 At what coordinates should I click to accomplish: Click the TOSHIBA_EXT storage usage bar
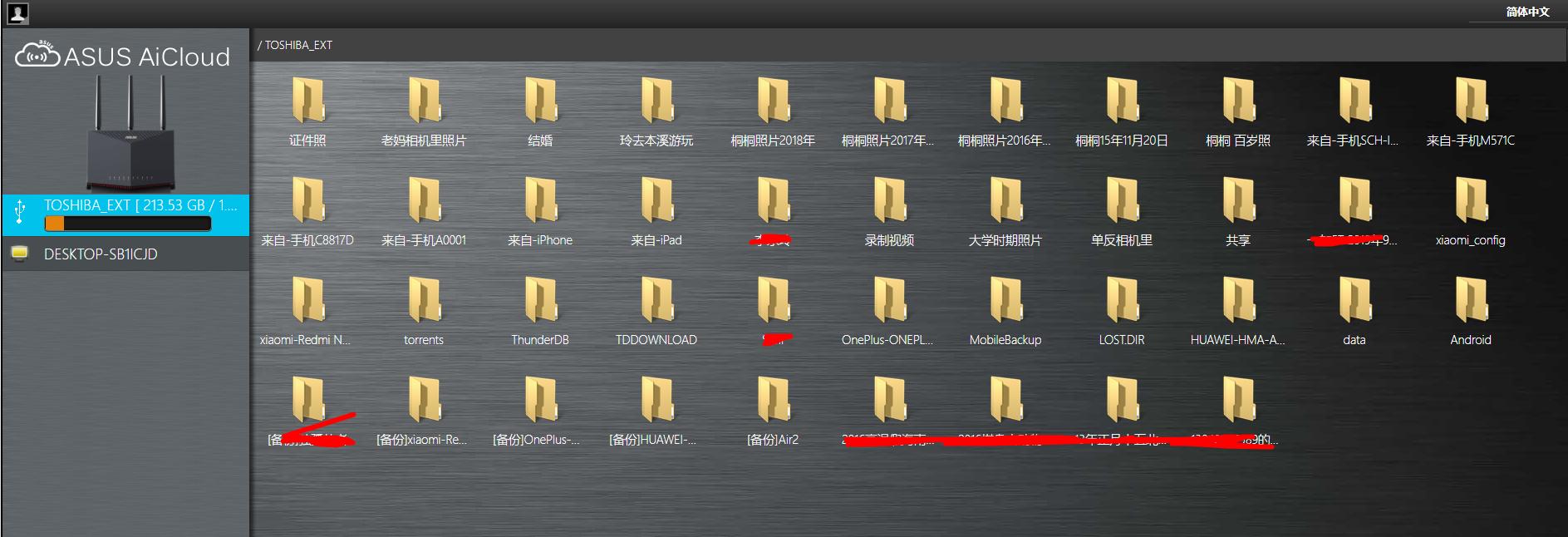(x=127, y=224)
